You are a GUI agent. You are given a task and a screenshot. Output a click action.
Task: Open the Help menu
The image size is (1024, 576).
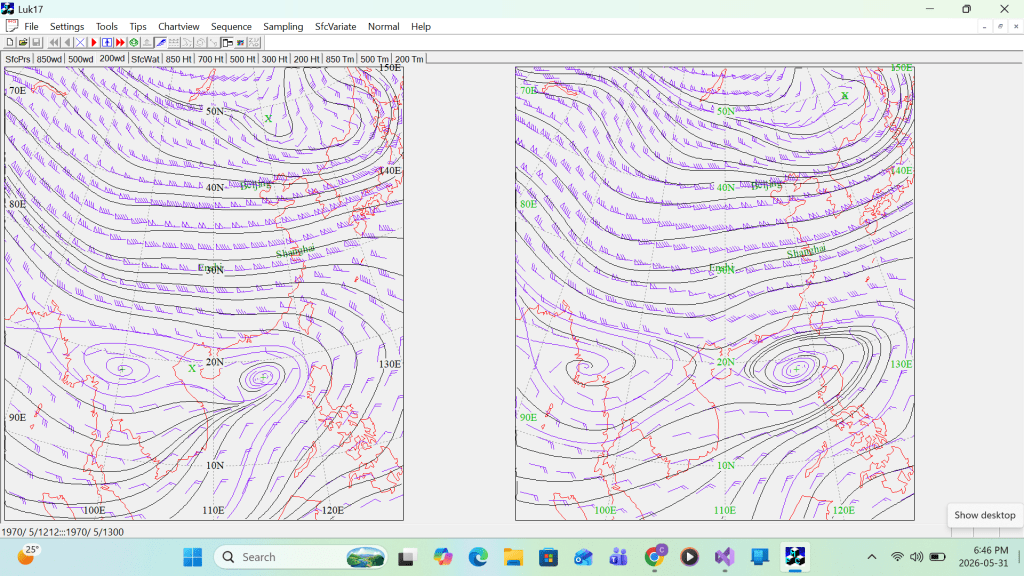(x=421, y=27)
